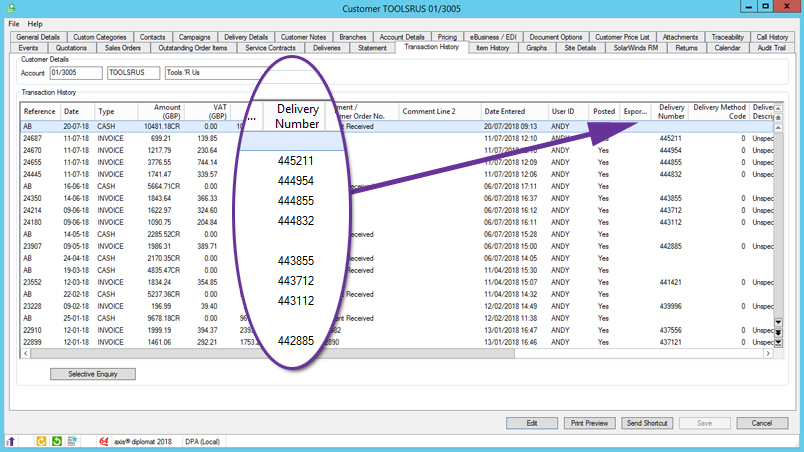Click the Posted column header
Image resolution: width=804 pixels, height=452 pixels.
(604, 111)
